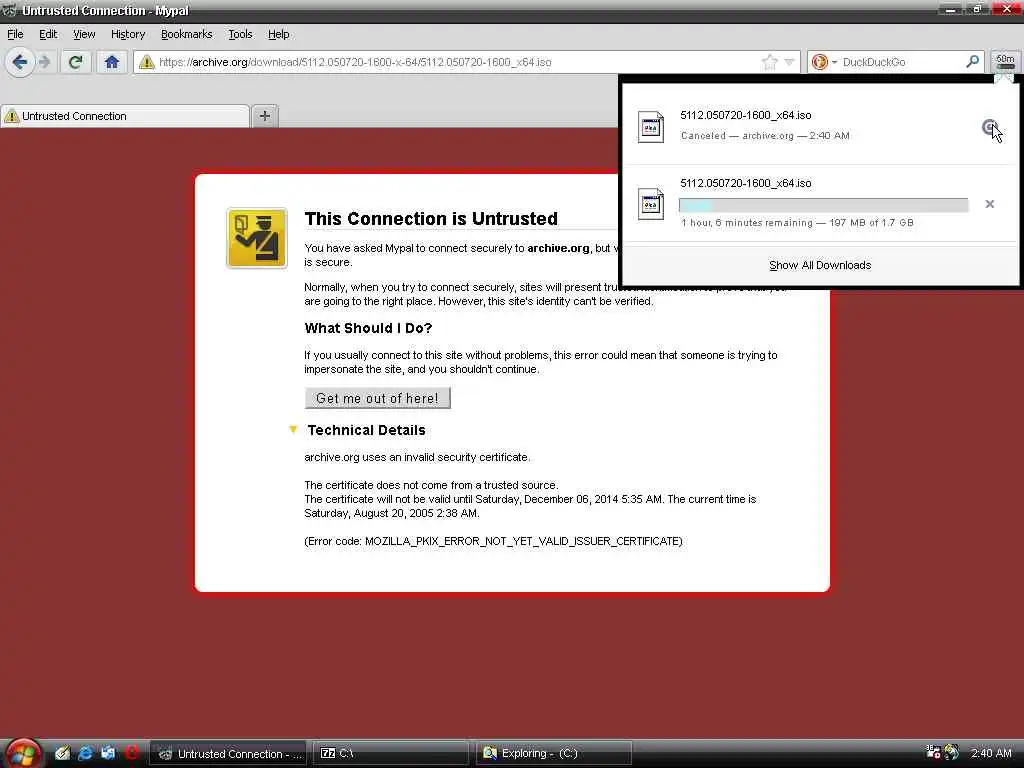Open the View menu
Screen dimensions: 1024x768
84,35
